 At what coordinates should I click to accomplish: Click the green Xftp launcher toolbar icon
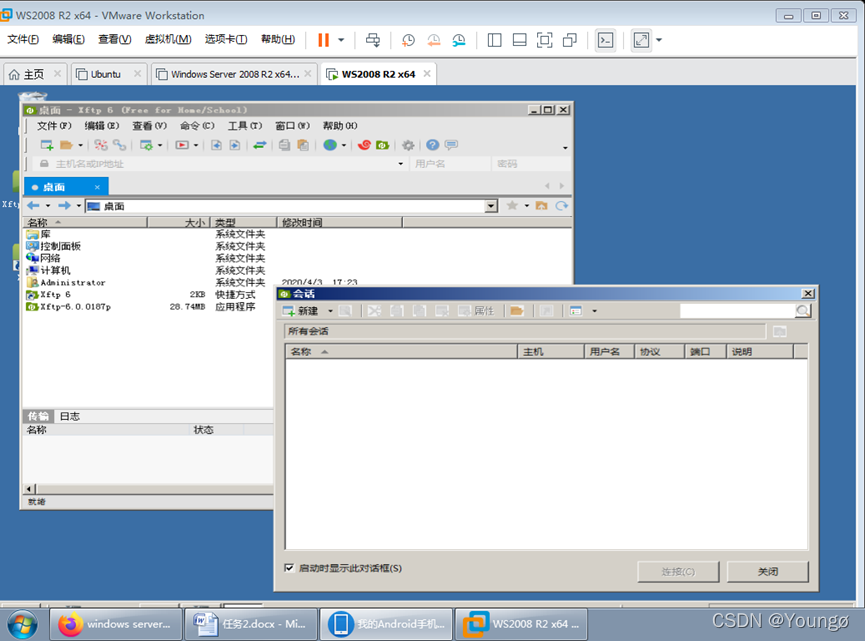pyautogui.click(x=382, y=145)
